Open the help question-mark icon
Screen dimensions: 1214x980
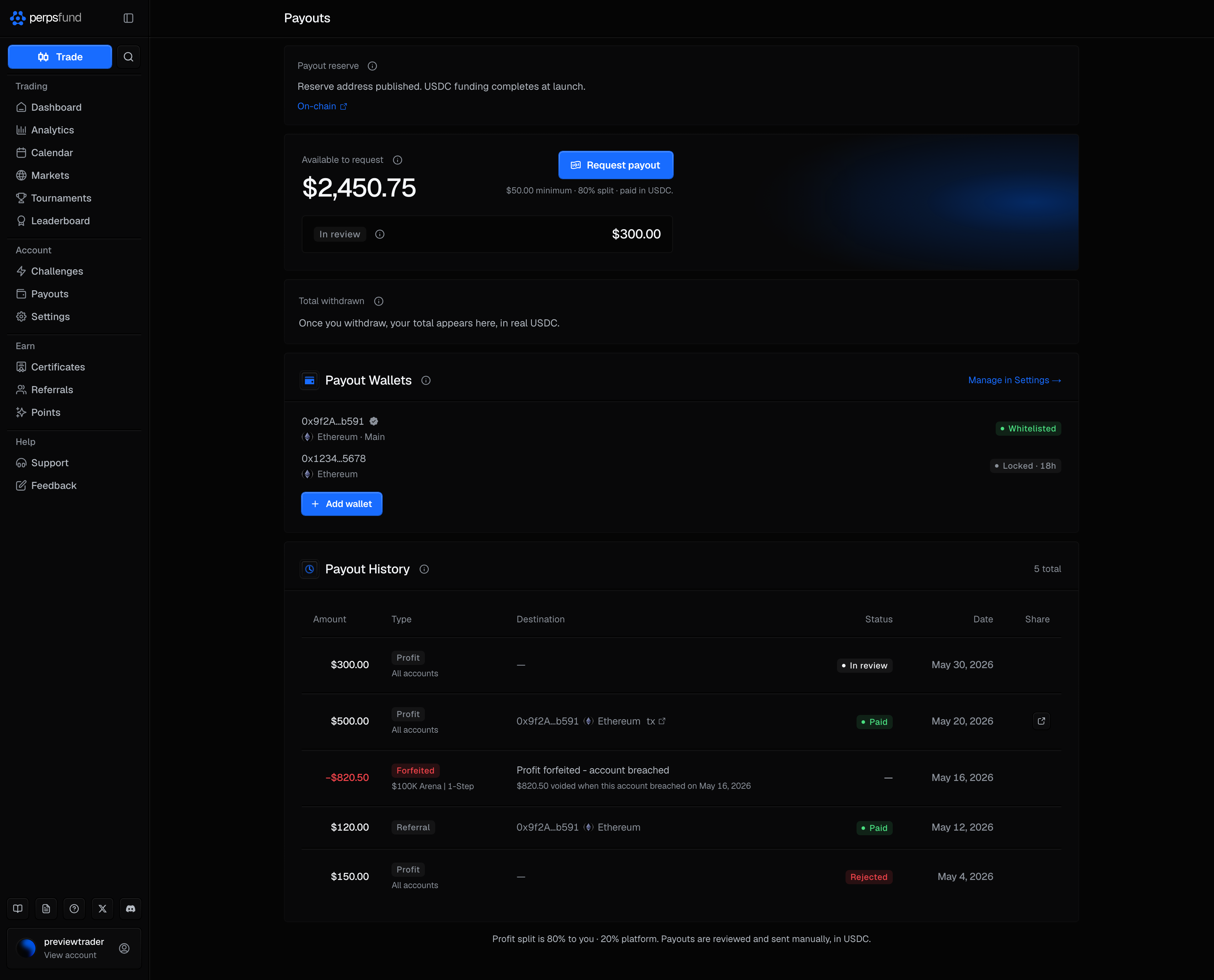point(74,908)
